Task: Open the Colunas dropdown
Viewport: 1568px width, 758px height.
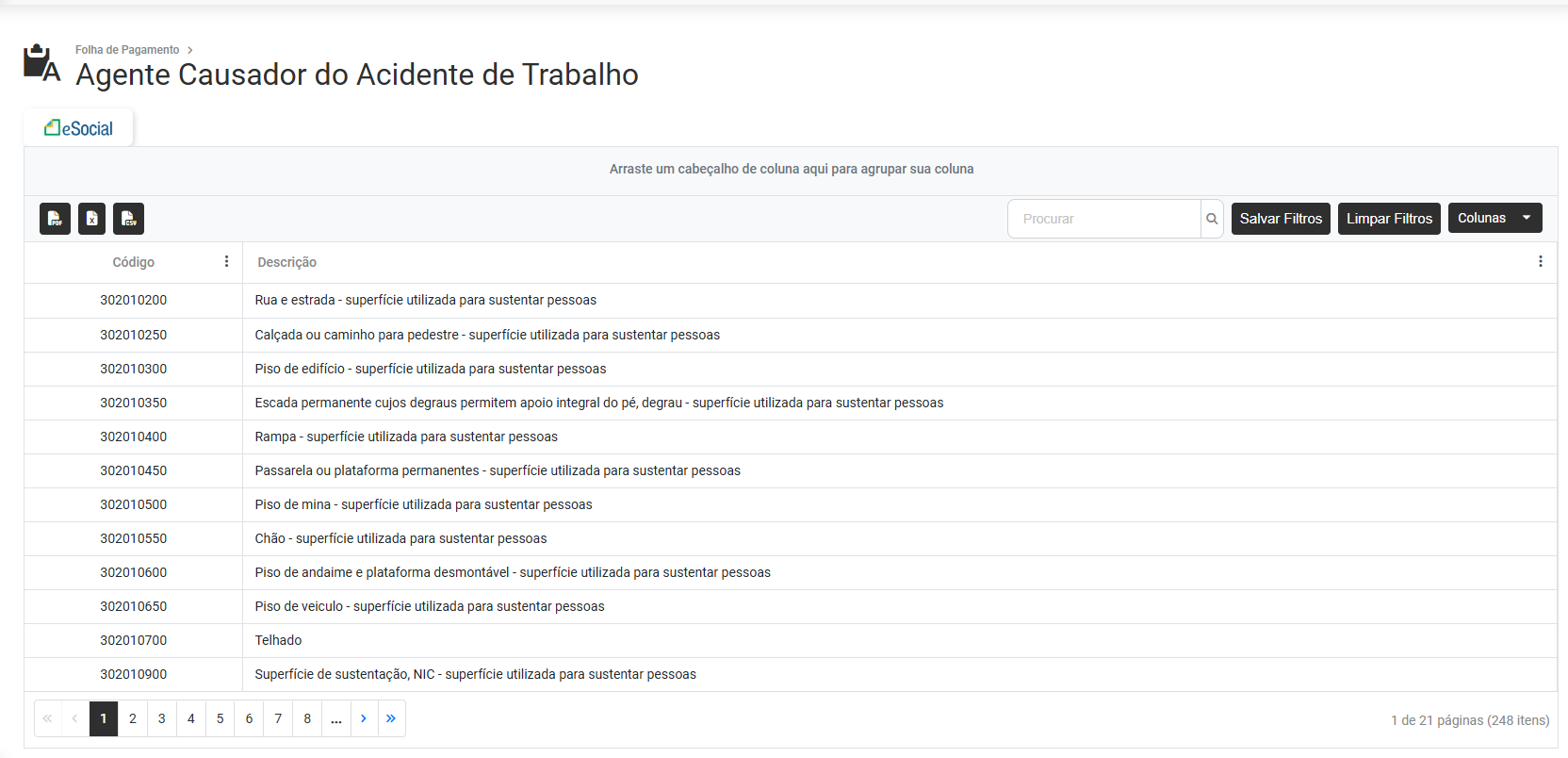Action: (1494, 218)
